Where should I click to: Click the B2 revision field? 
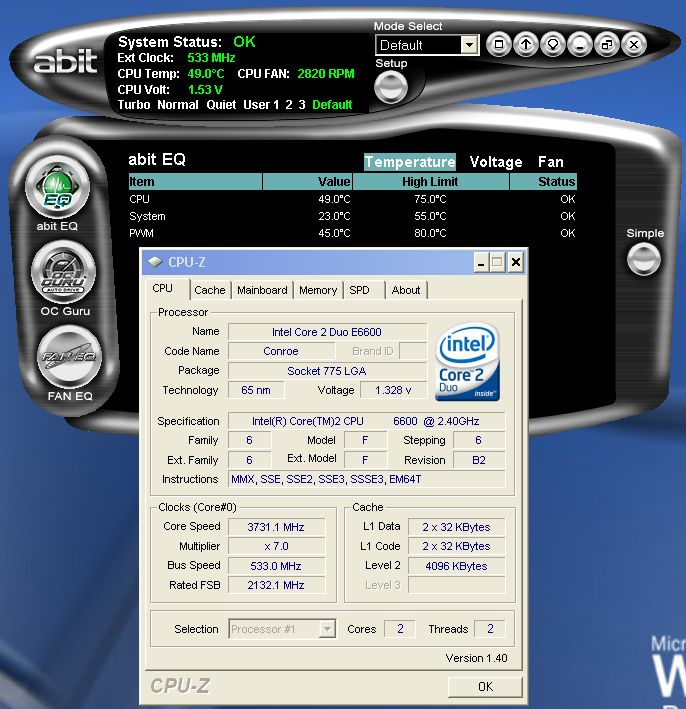click(479, 460)
